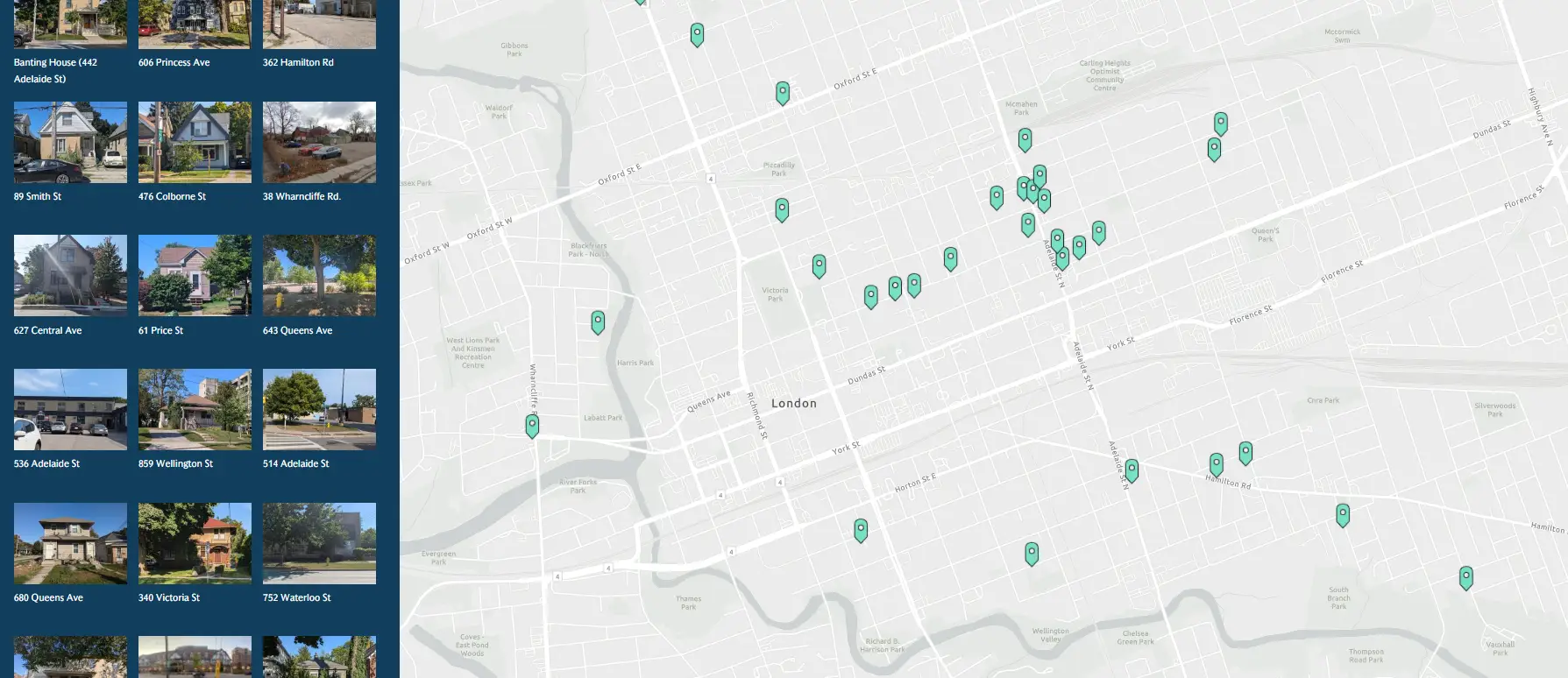
Task: Click the 340 Victoria St brick house photo
Action: (195, 543)
